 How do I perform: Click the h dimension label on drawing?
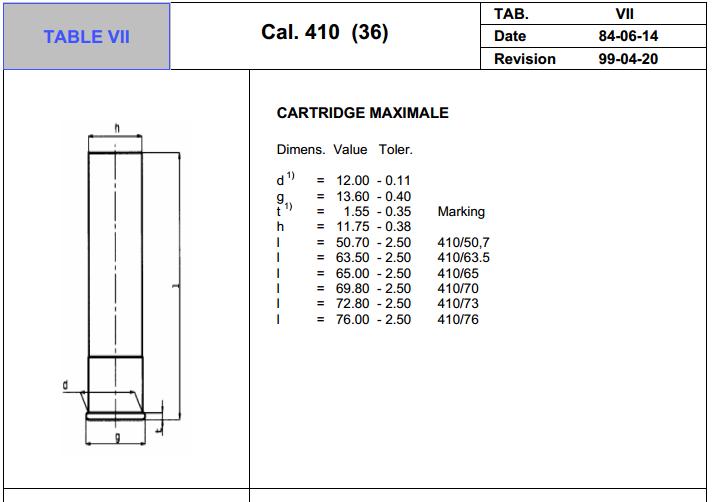click(x=117, y=128)
